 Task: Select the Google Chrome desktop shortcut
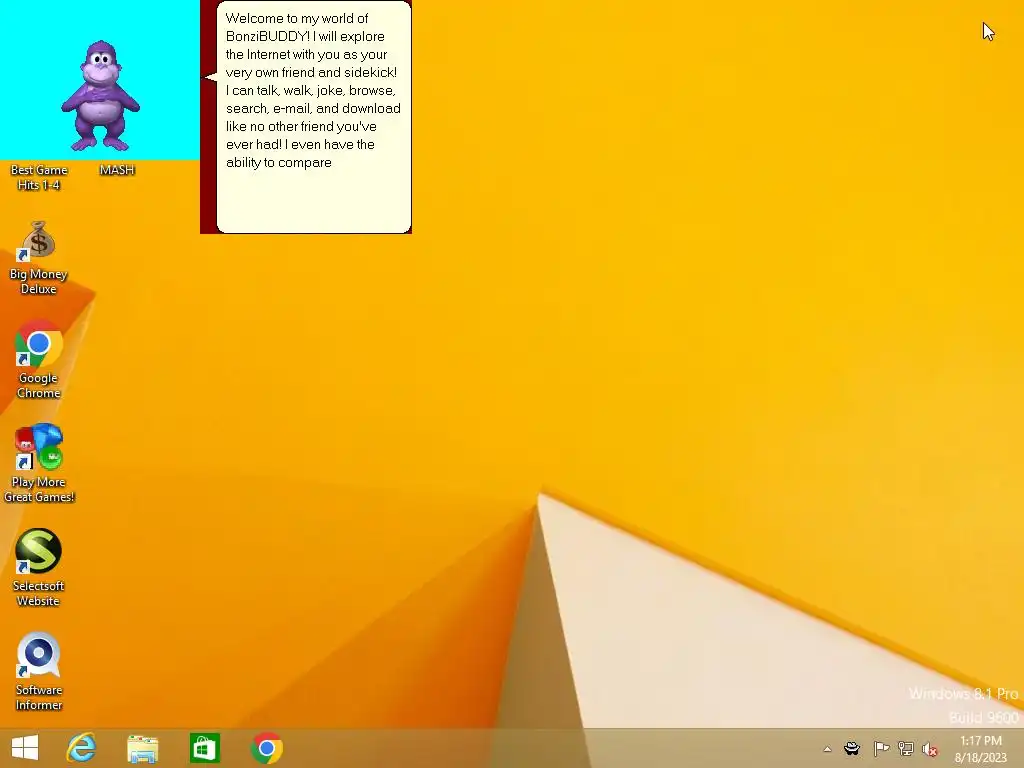[39, 360]
